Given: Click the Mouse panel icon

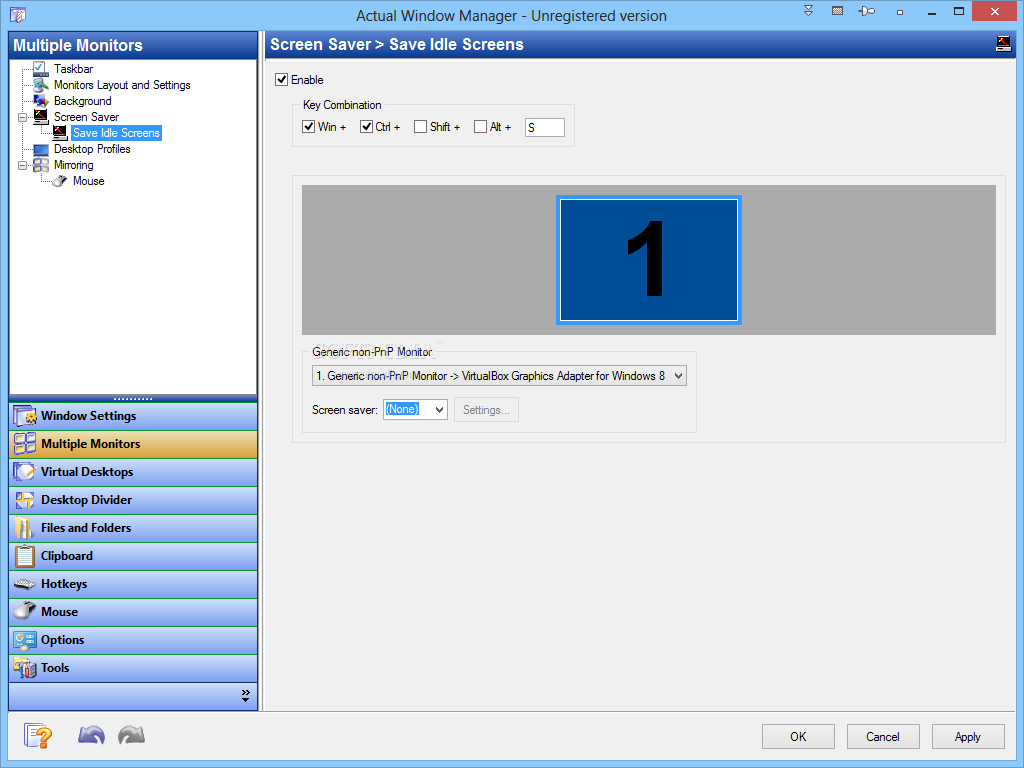Looking at the screenshot, I should (25, 612).
